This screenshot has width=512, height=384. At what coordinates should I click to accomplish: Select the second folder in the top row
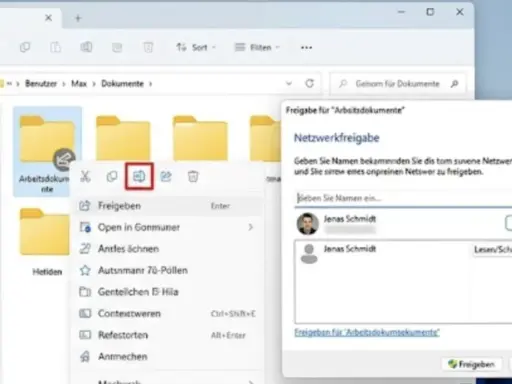point(123,138)
